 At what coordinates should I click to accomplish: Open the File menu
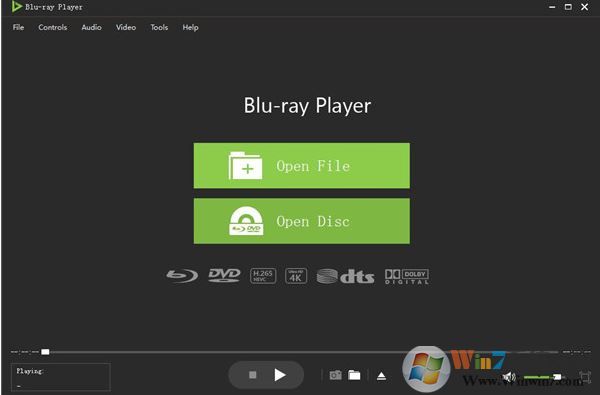(18, 27)
